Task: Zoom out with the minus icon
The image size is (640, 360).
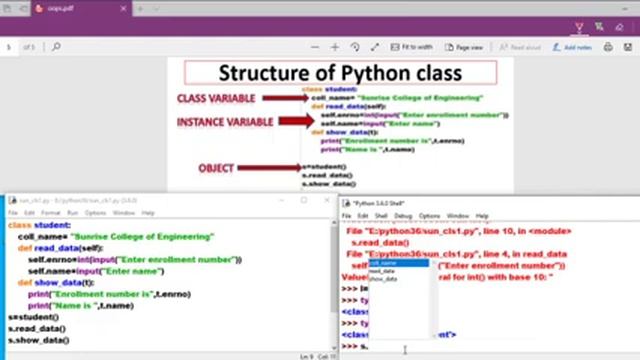Action: [315, 47]
